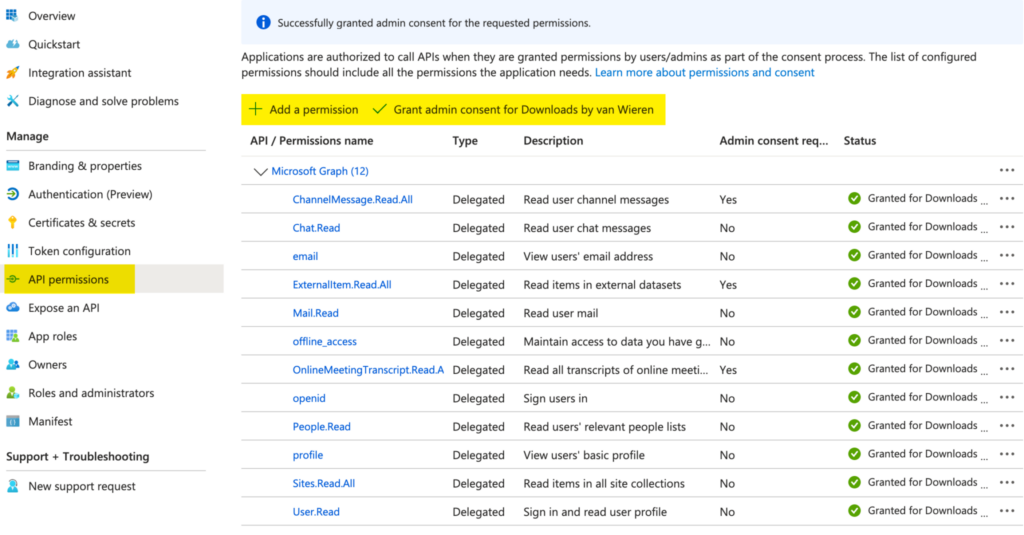Click the plus icon beside Add a permission
The height and width of the screenshot is (535, 1024).
pyautogui.click(x=255, y=109)
